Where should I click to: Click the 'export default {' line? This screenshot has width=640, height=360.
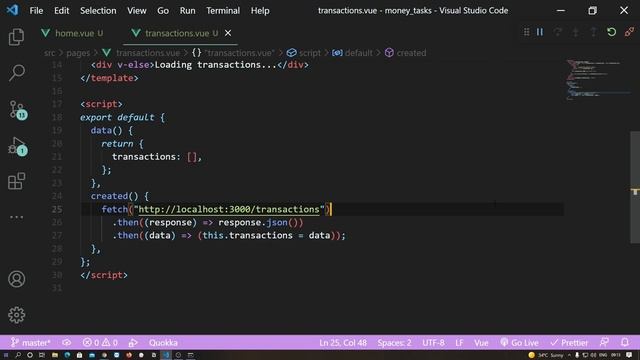[x=122, y=118]
